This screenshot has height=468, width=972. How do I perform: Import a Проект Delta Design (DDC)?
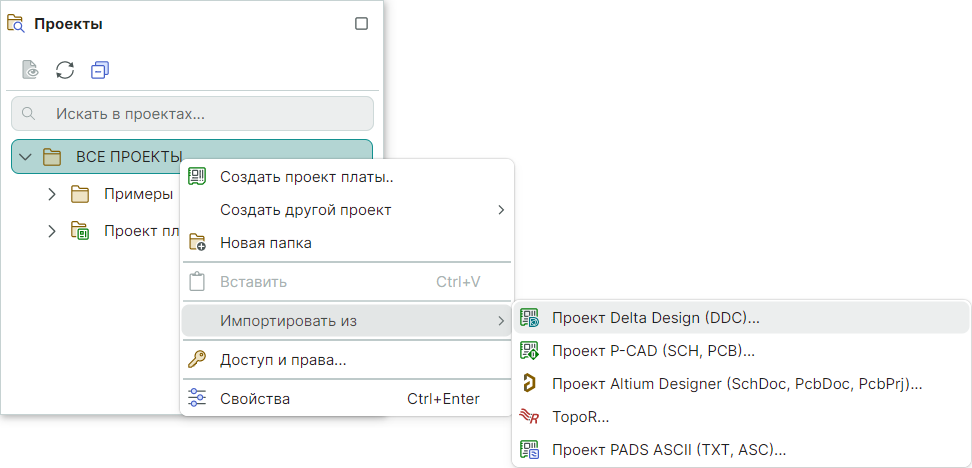point(655,318)
